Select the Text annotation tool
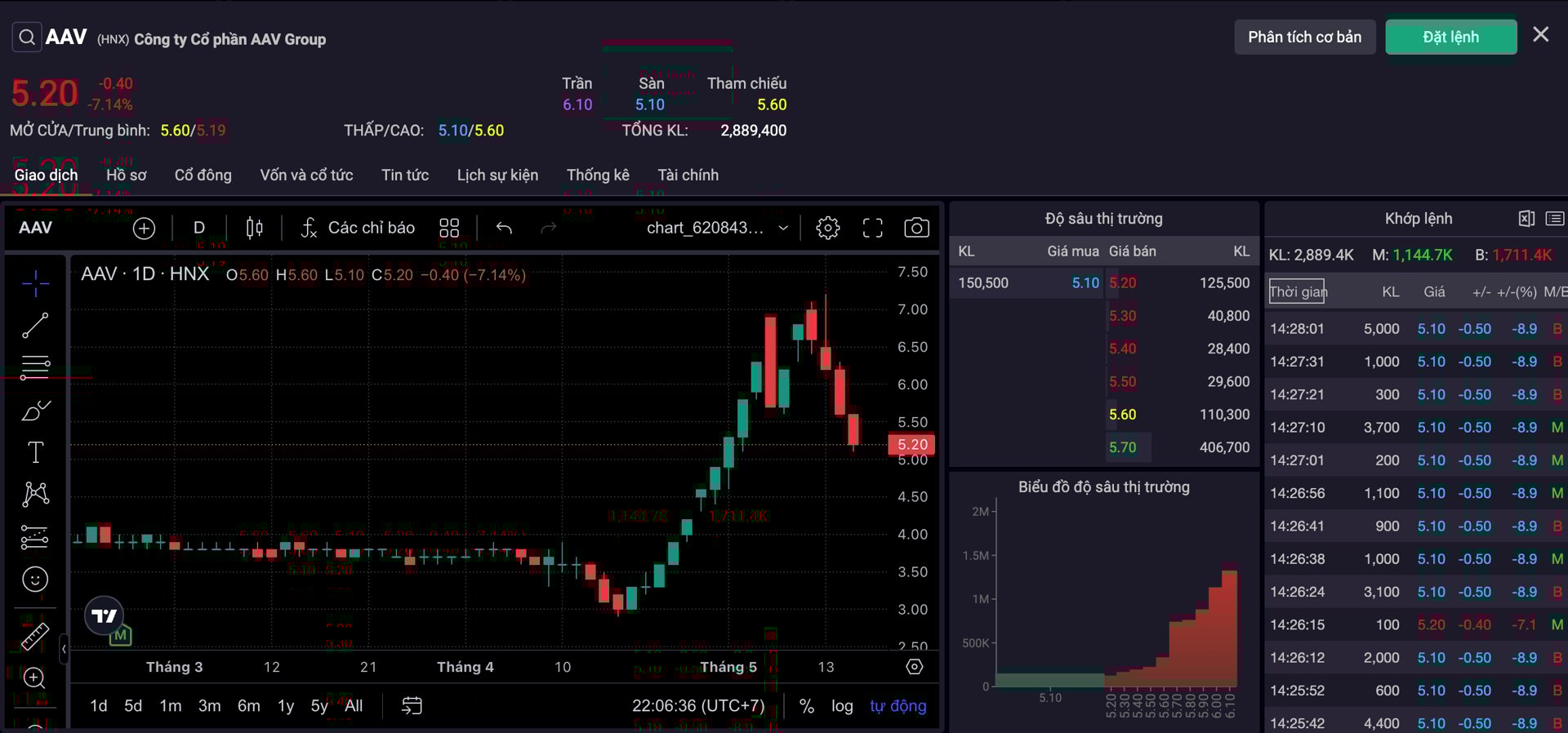 (x=35, y=452)
